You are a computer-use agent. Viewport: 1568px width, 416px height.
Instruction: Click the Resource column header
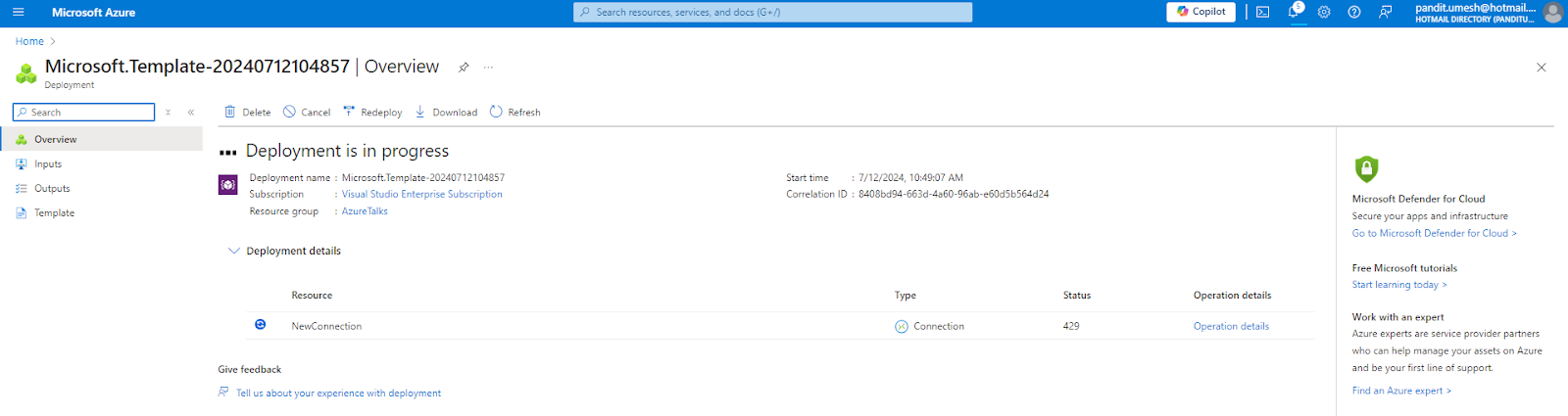312,295
